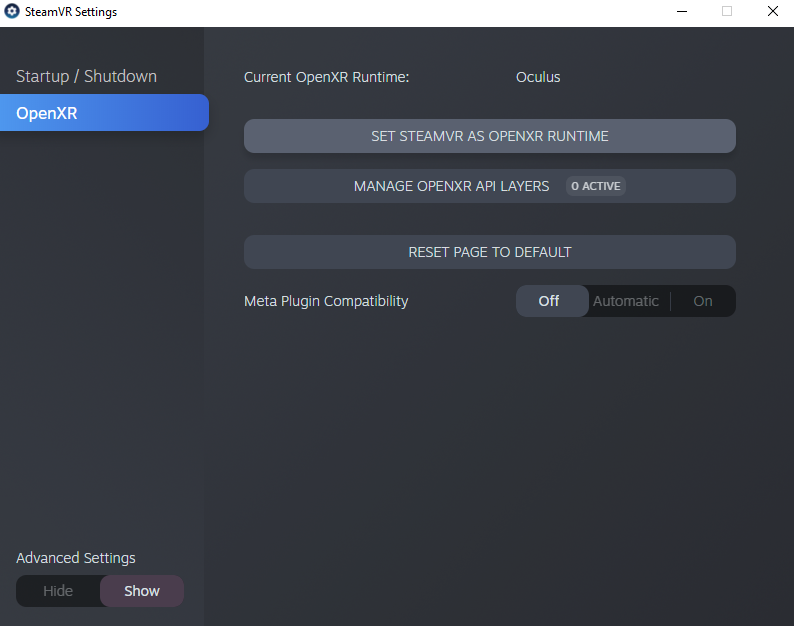Close the SteamVR Settings window
Viewport: 794px width, 626px height.
772,12
